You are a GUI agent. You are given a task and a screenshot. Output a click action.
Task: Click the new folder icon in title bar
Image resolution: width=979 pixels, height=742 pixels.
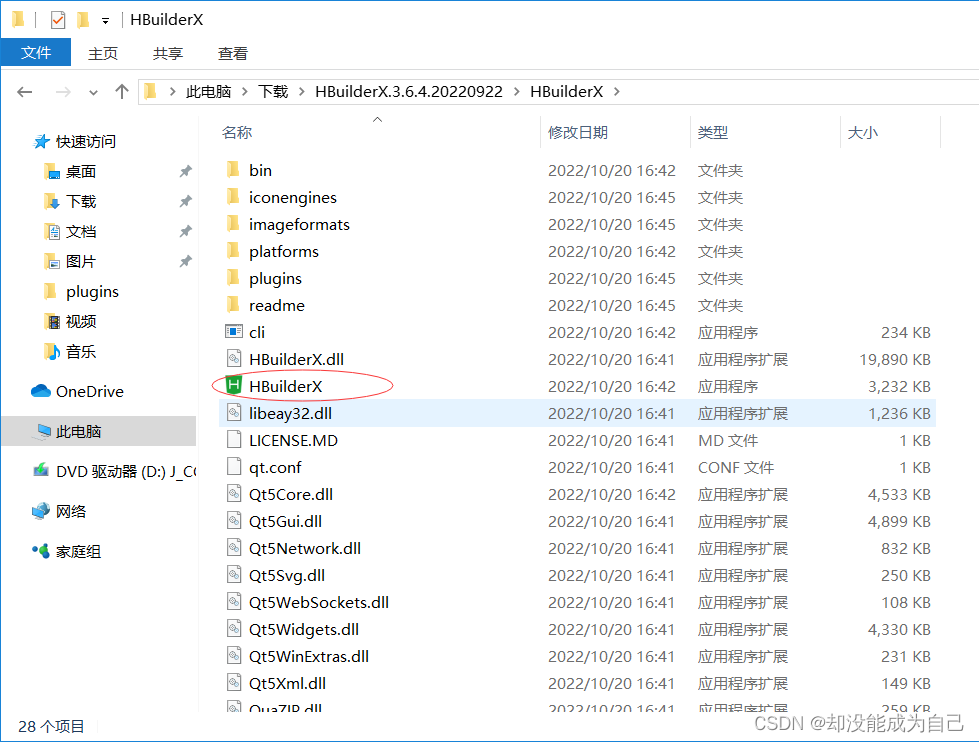tap(82, 20)
